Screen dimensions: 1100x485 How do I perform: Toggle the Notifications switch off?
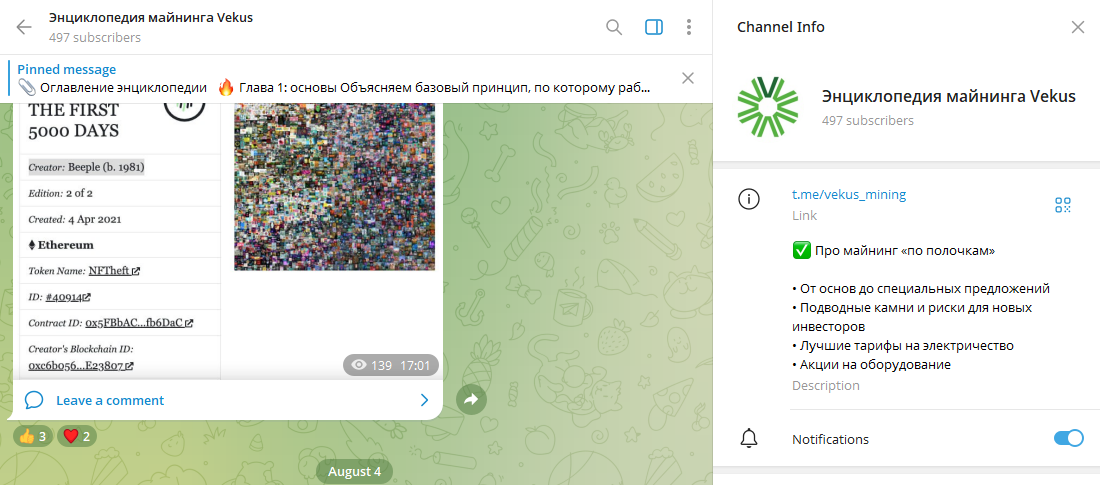[1068, 439]
